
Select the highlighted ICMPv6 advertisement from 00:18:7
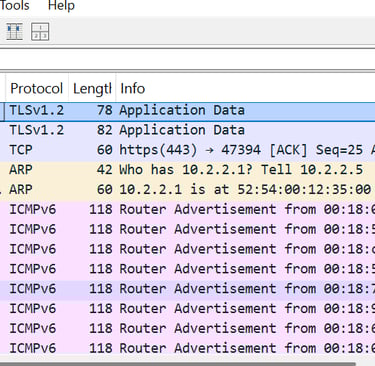(x=187, y=289)
